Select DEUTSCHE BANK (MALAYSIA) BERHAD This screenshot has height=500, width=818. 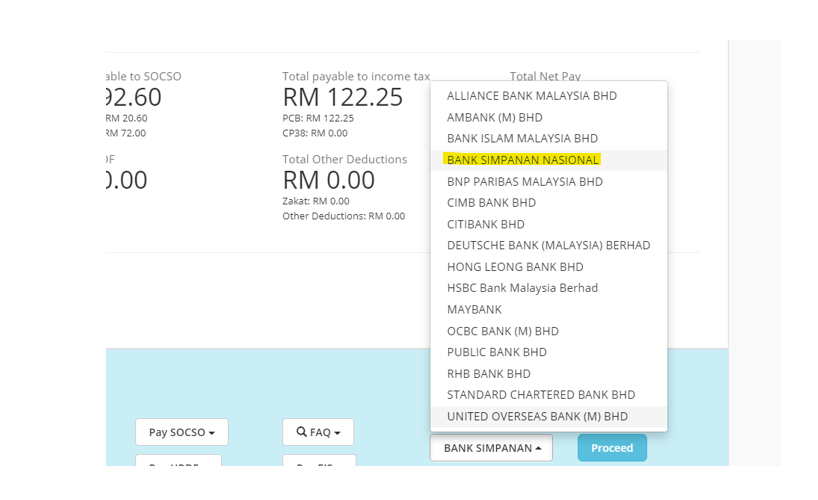pos(548,245)
